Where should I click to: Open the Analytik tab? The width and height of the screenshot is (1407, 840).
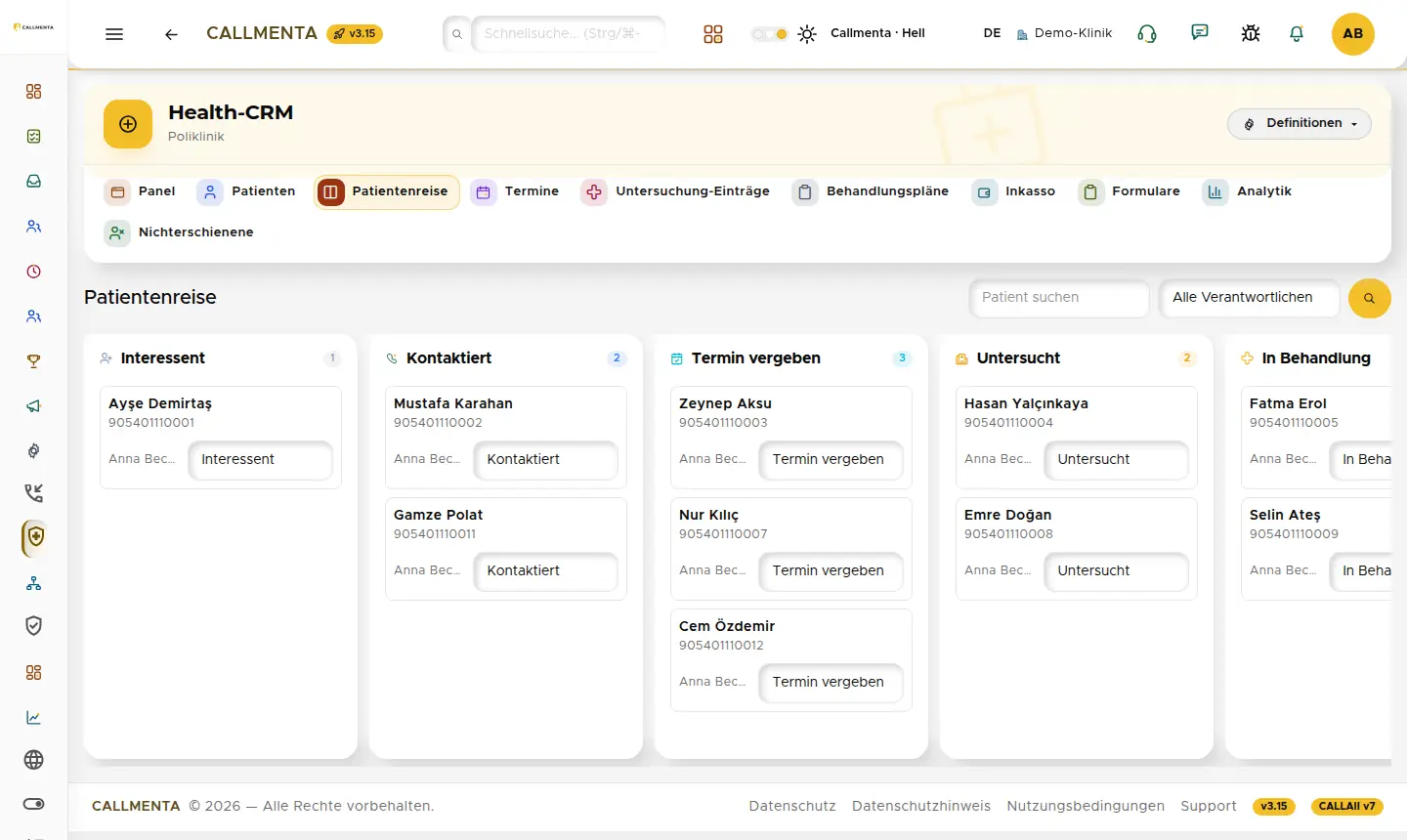[1248, 191]
